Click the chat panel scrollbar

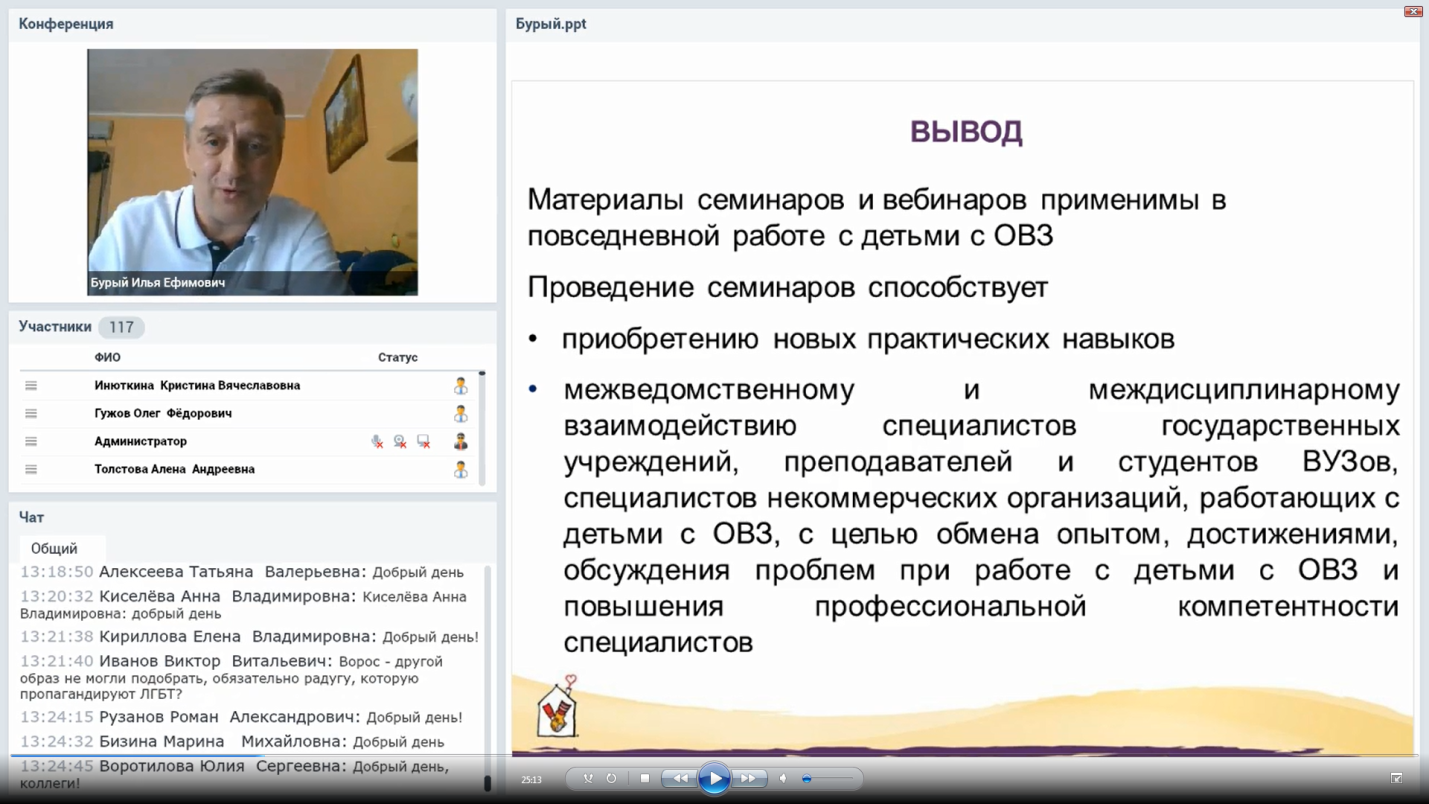coord(487,677)
